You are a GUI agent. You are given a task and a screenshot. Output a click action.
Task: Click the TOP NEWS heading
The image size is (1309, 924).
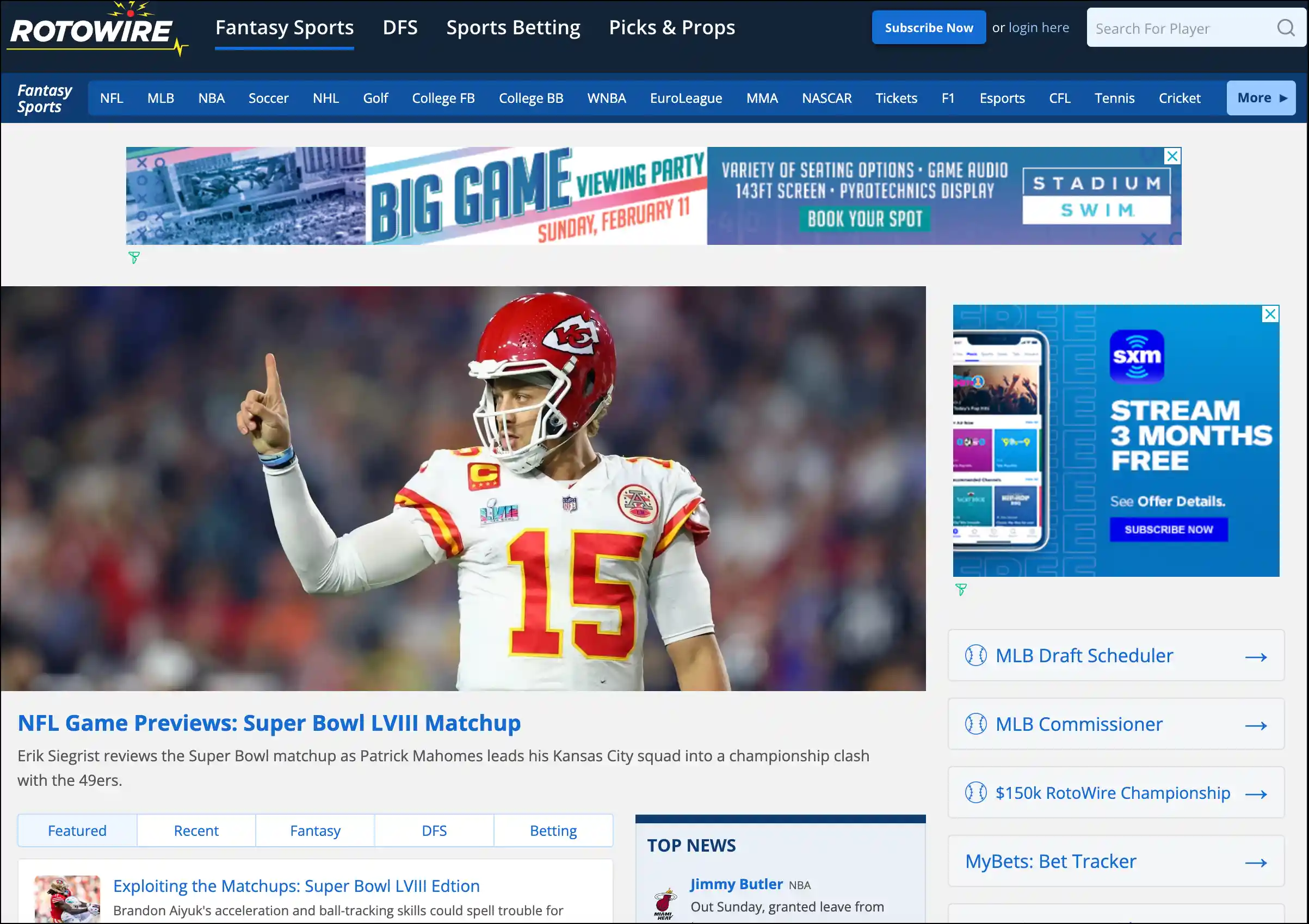click(691, 845)
